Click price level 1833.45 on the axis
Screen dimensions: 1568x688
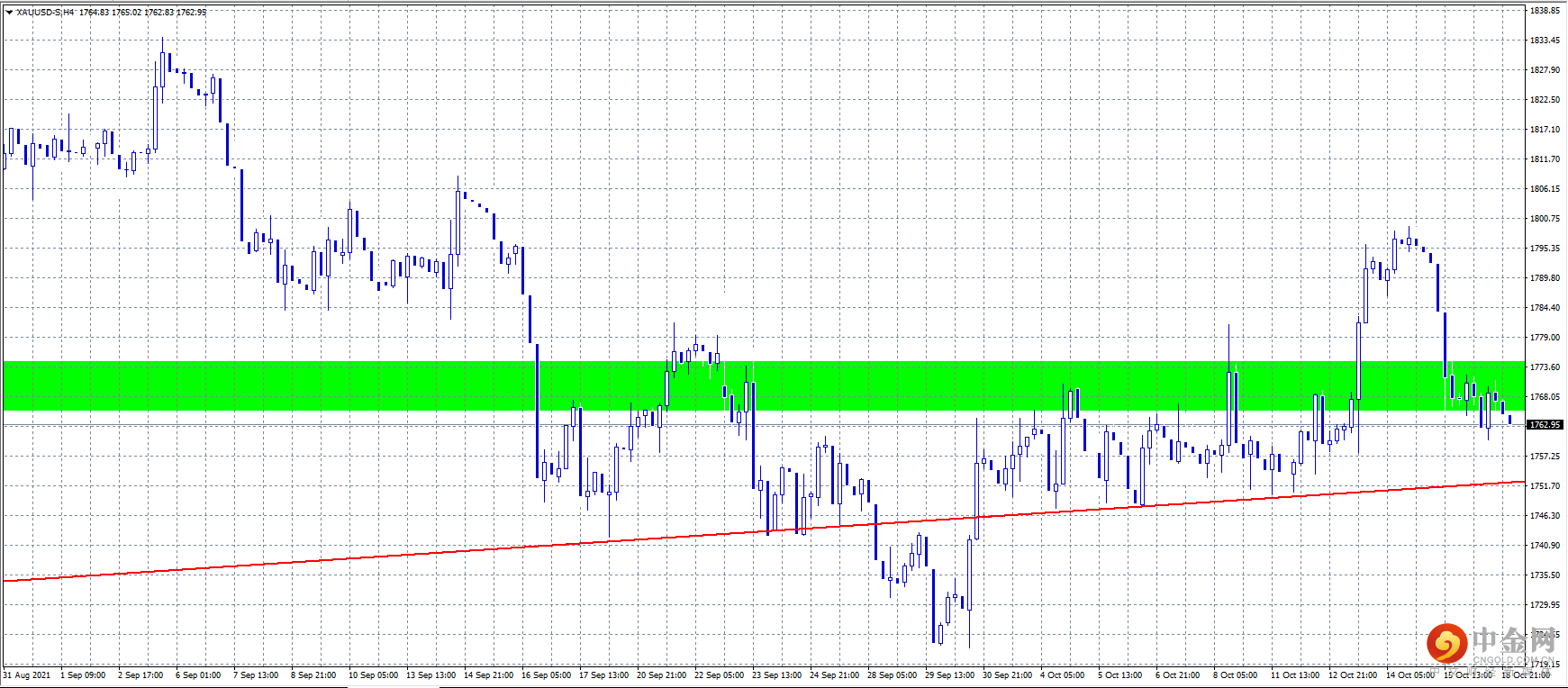(1545, 41)
